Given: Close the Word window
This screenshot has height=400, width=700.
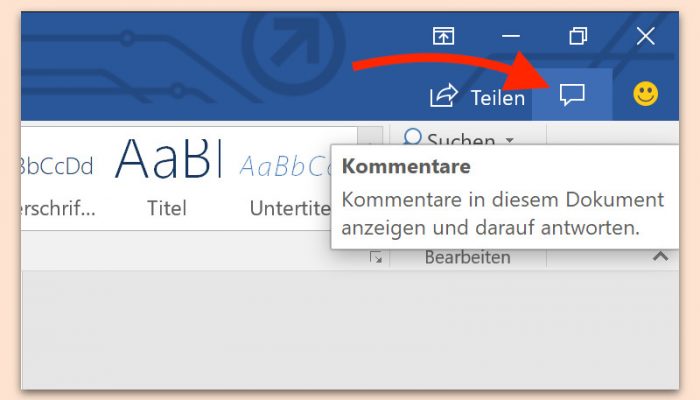Looking at the screenshot, I should (x=646, y=36).
